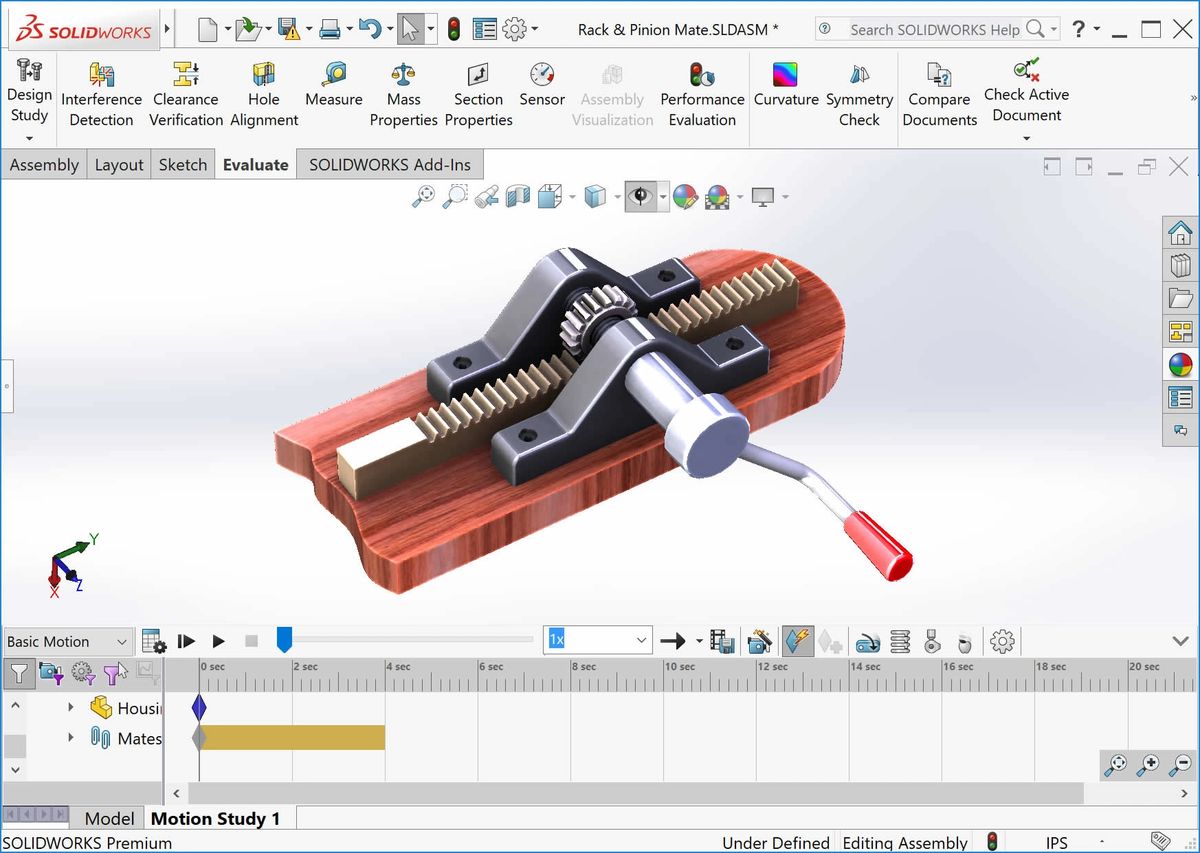Expand the Mates node in the MotionManager tree

(x=70, y=738)
